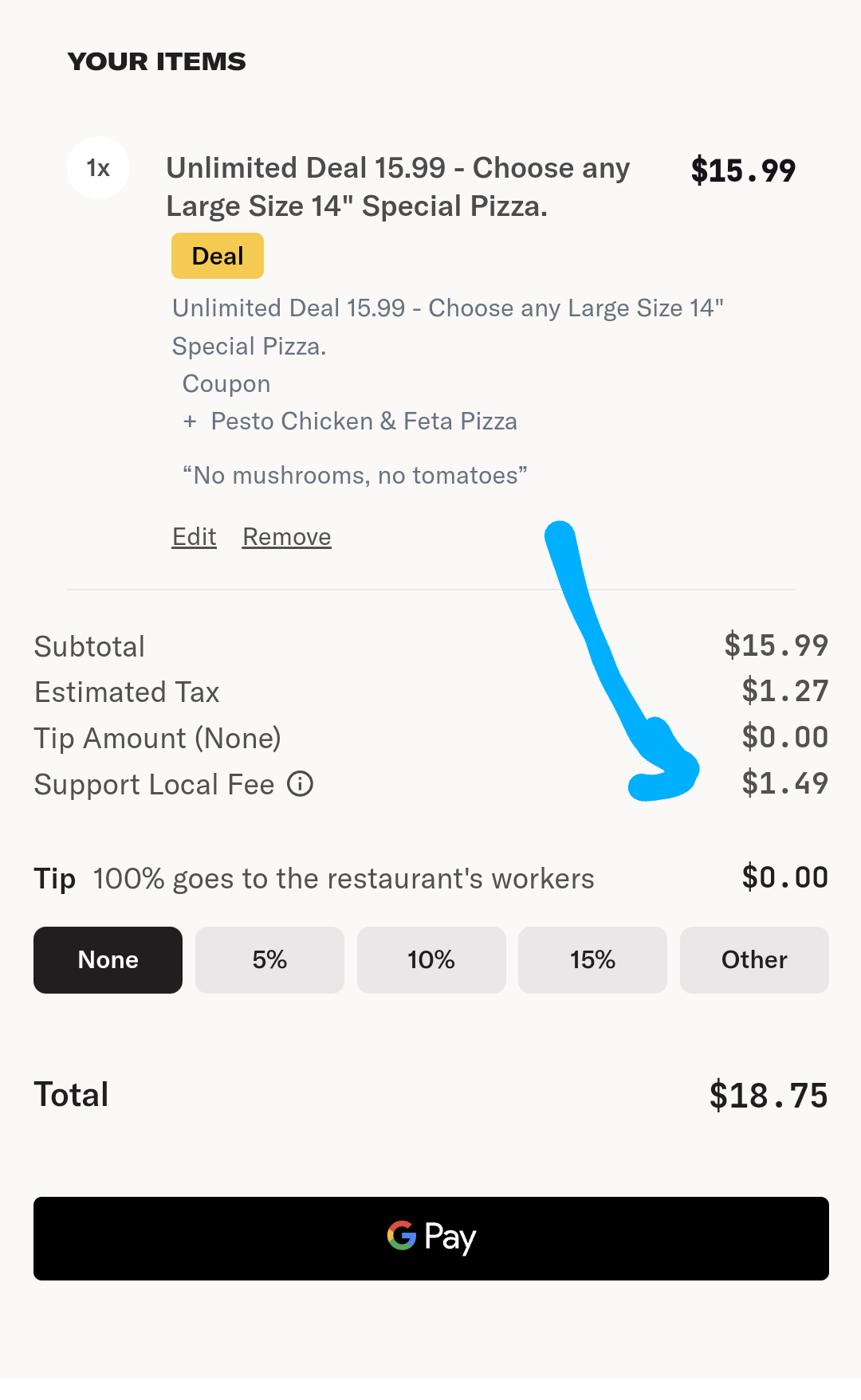Click the YOUR ITEMS heading

click(x=157, y=61)
